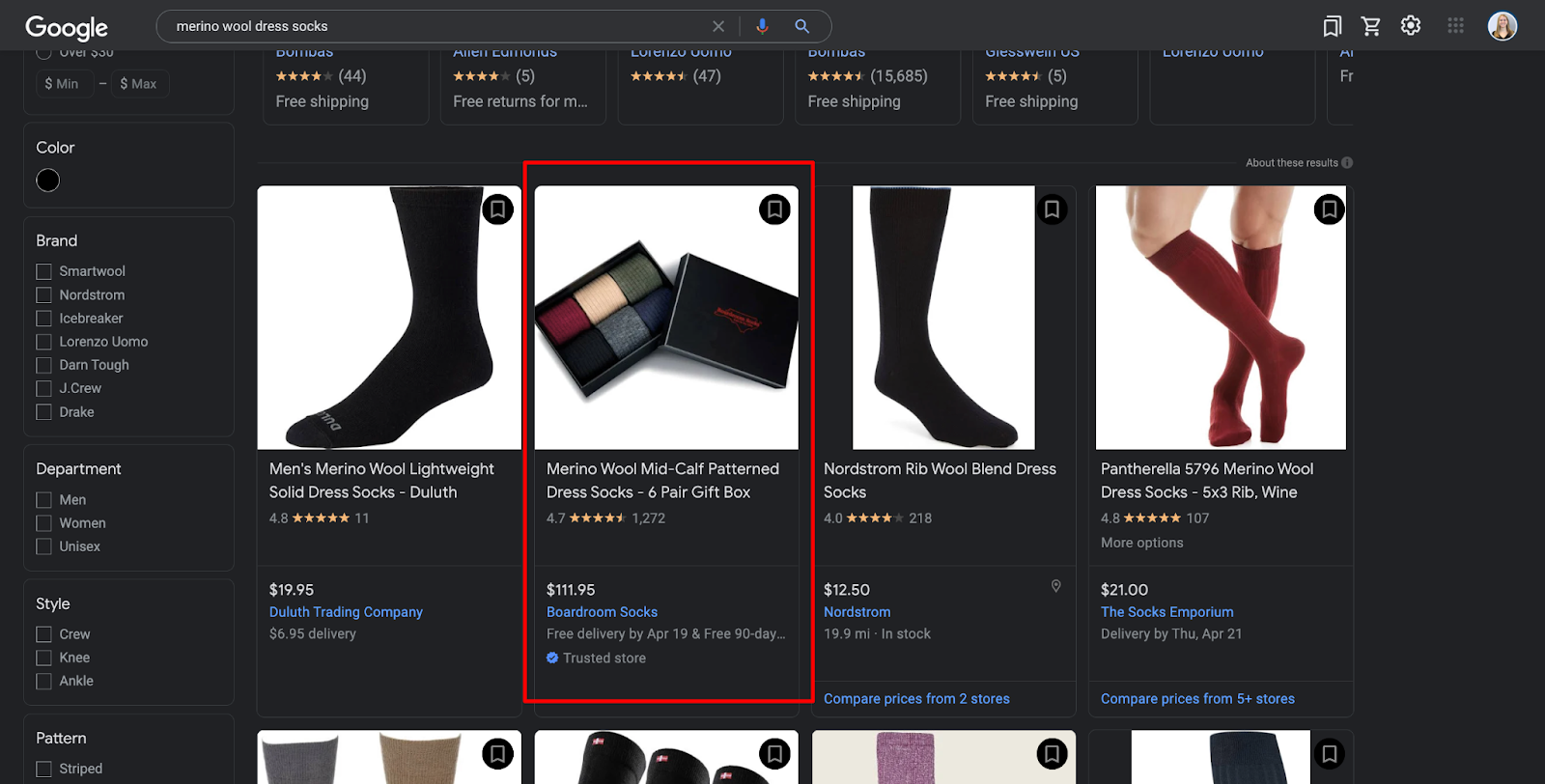Click the $ Min price field
This screenshot has width=1545, height=784.
pos(65,84)
